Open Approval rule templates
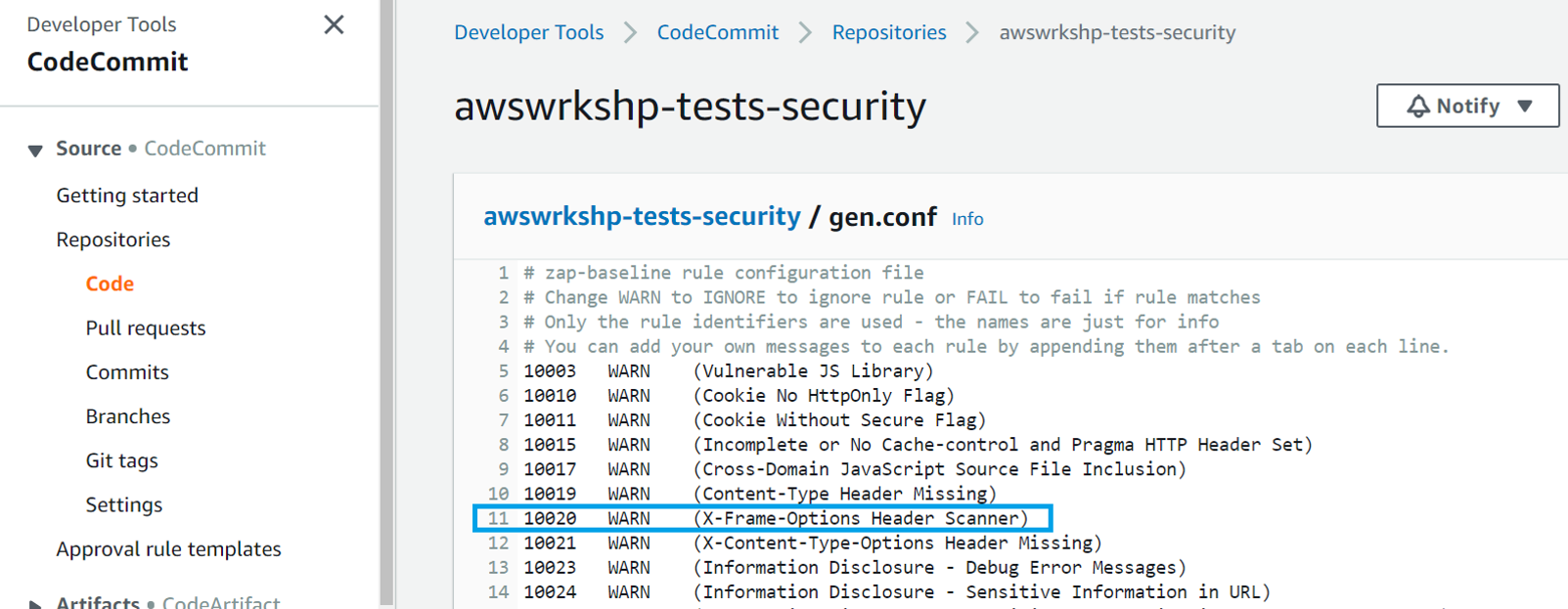Screen dimensions: 1568x609 coord(168,549)
